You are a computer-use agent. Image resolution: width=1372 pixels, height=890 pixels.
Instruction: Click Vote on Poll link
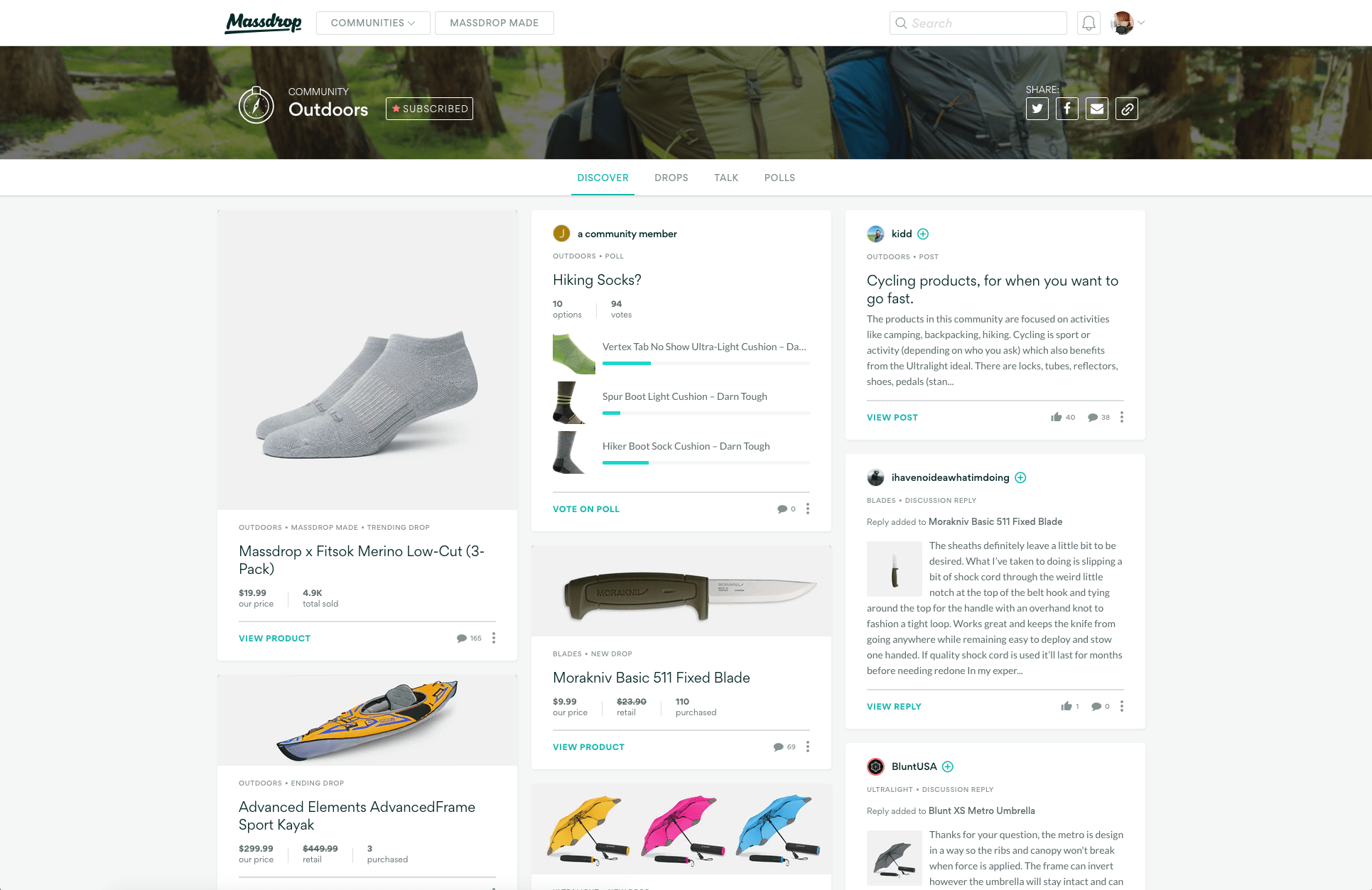click(x=586, y=509)
